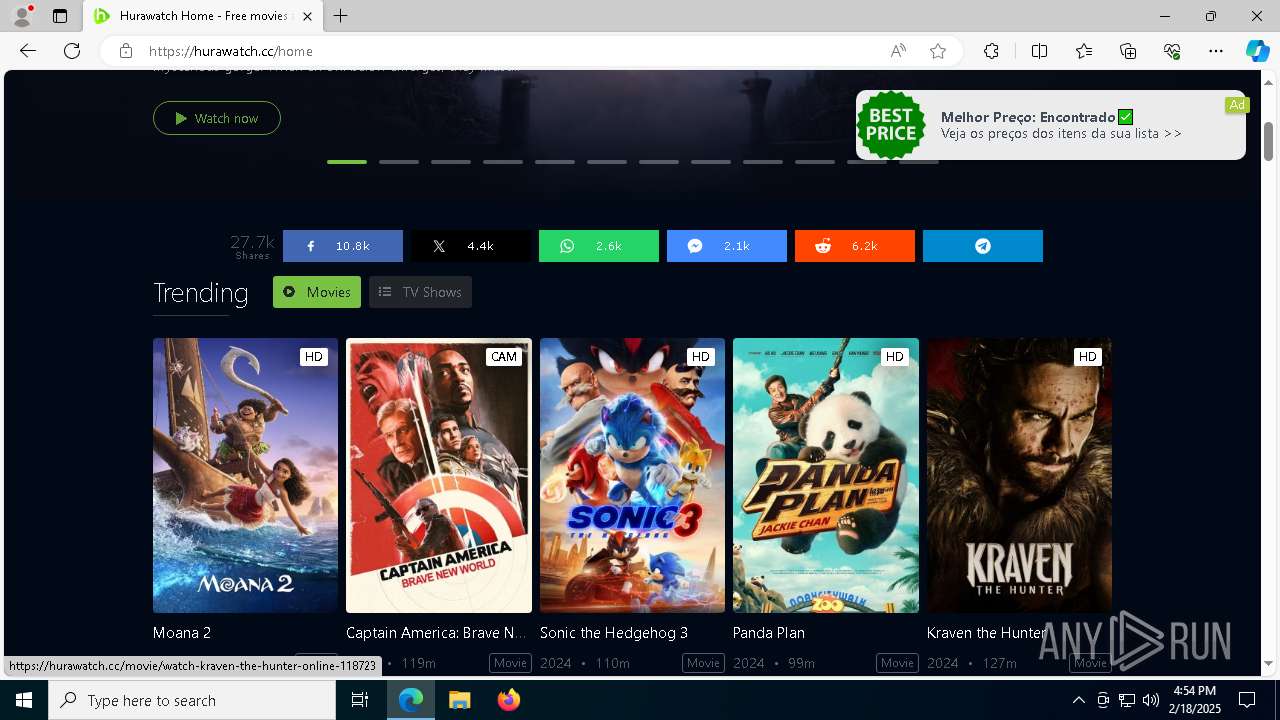The height and width of the screenshot is (720, 1280).
Task: Open Extensions puzzle icon
Action: pyautogui.click(x=991, y=51)
